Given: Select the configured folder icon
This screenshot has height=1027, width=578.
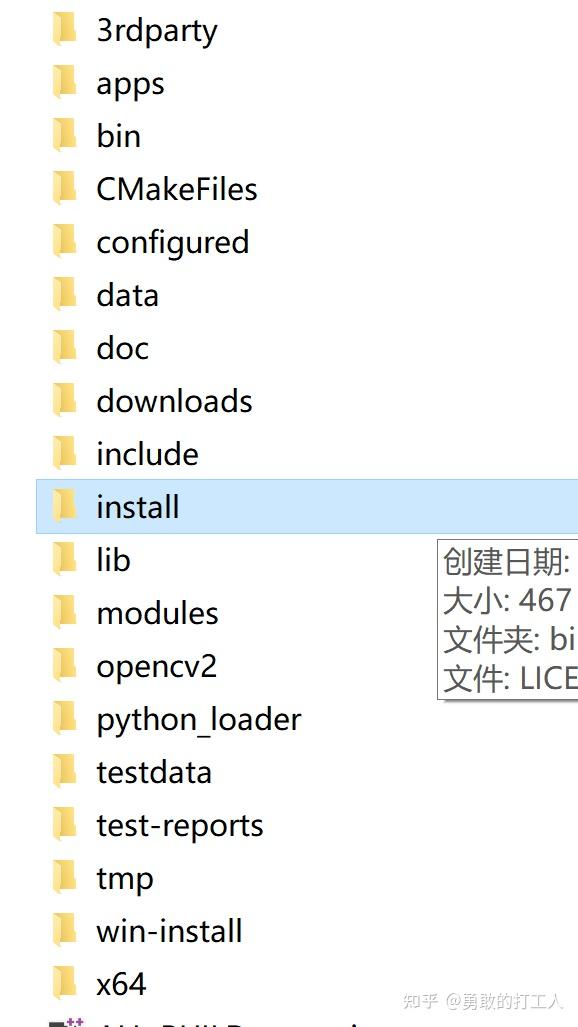Looking at the screenshot, I should coord(65,242).
